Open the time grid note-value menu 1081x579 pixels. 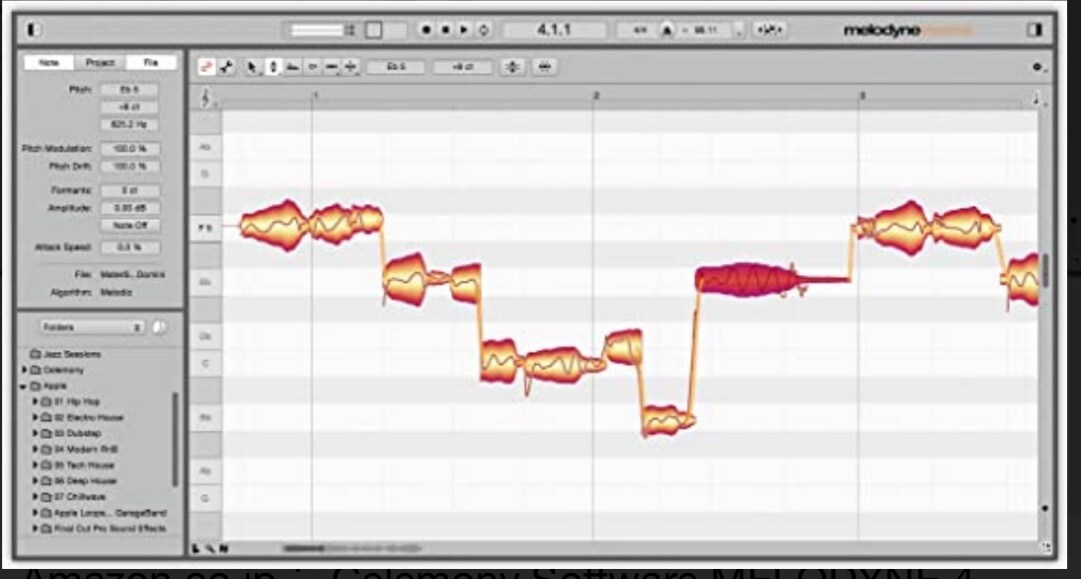pyautogui.click(x=1039, y=100)
